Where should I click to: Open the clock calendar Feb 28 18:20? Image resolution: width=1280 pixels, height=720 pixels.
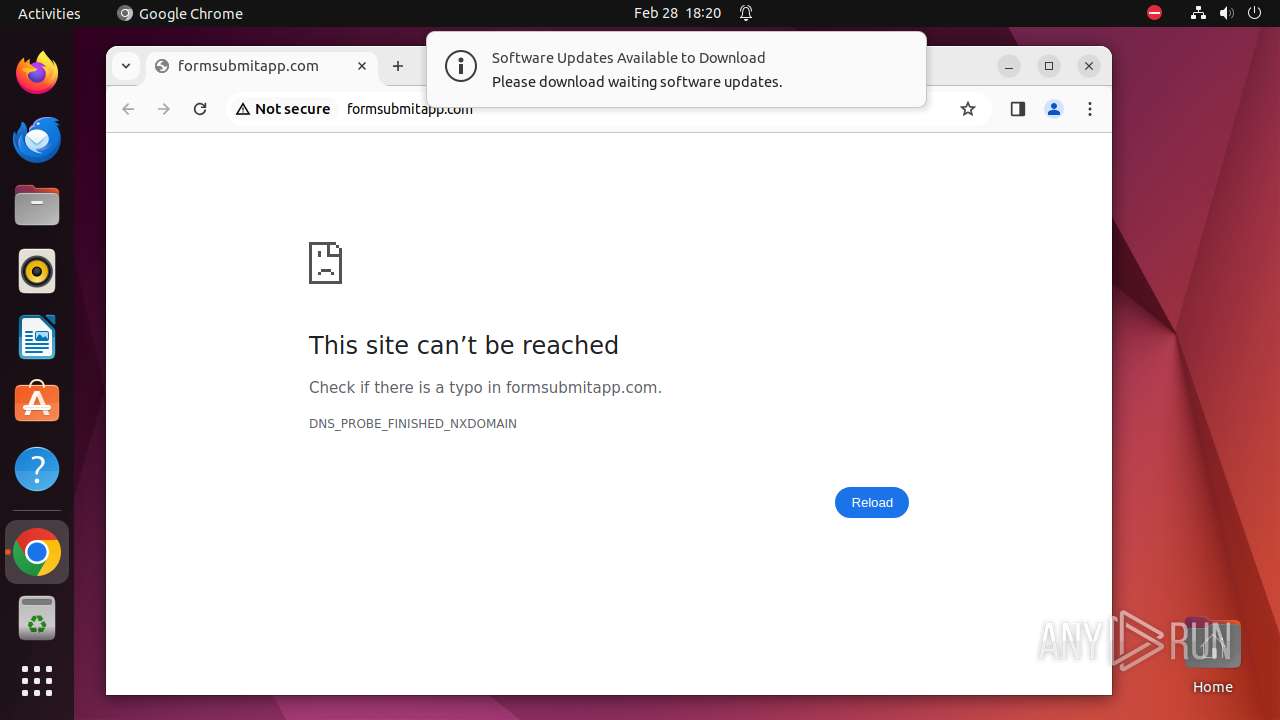point(677,13)
